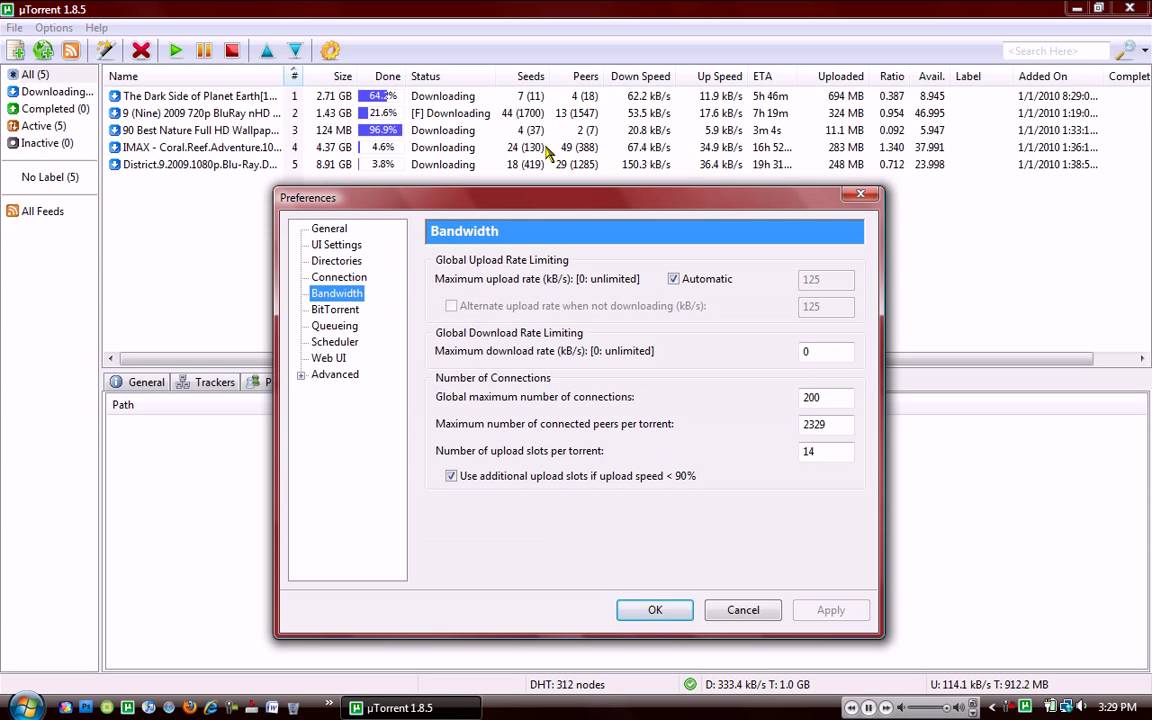Click the Cancel button in Preferences
Viewport: 1152px width, 720px height.
[742, 610]
